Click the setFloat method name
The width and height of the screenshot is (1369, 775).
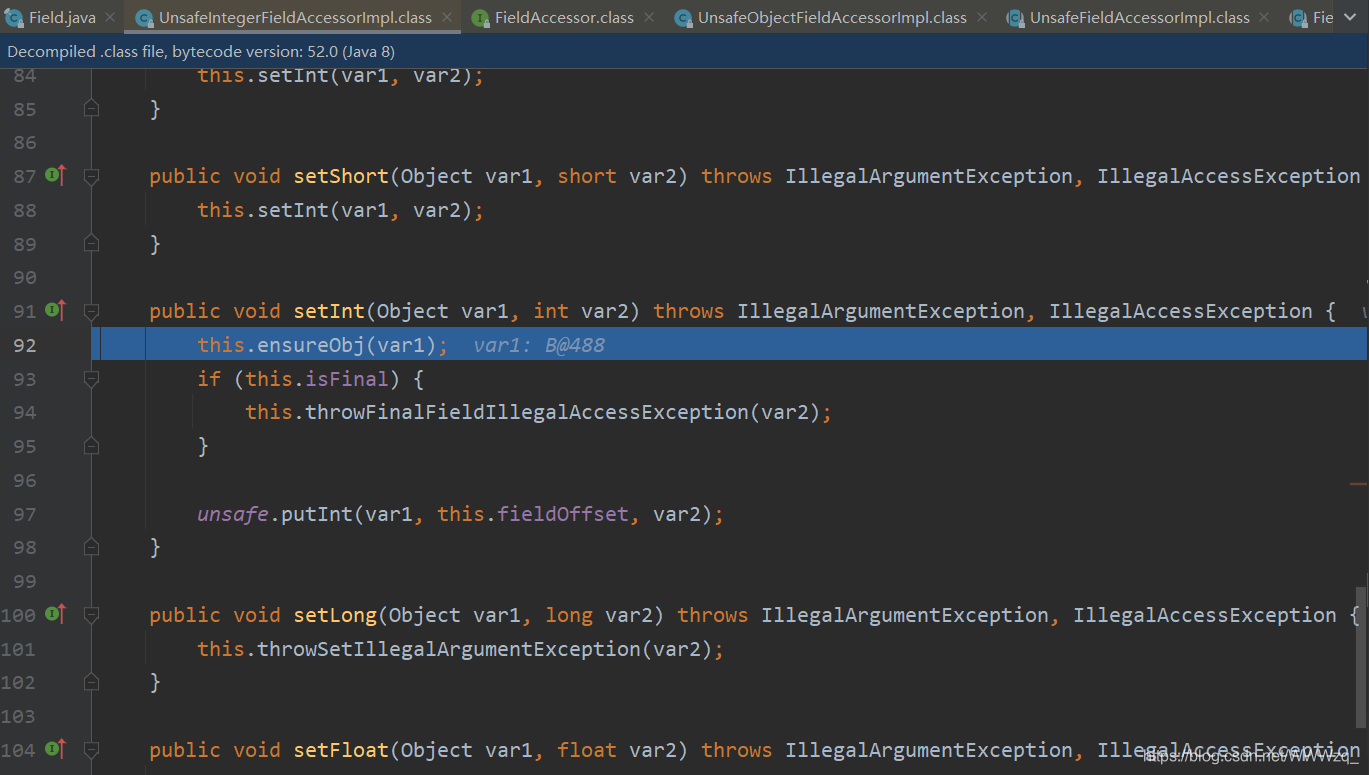[x=341, y=750]
